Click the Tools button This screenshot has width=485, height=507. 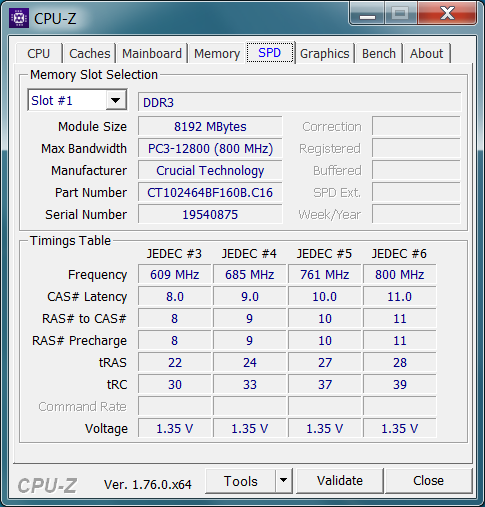(241, 480)
